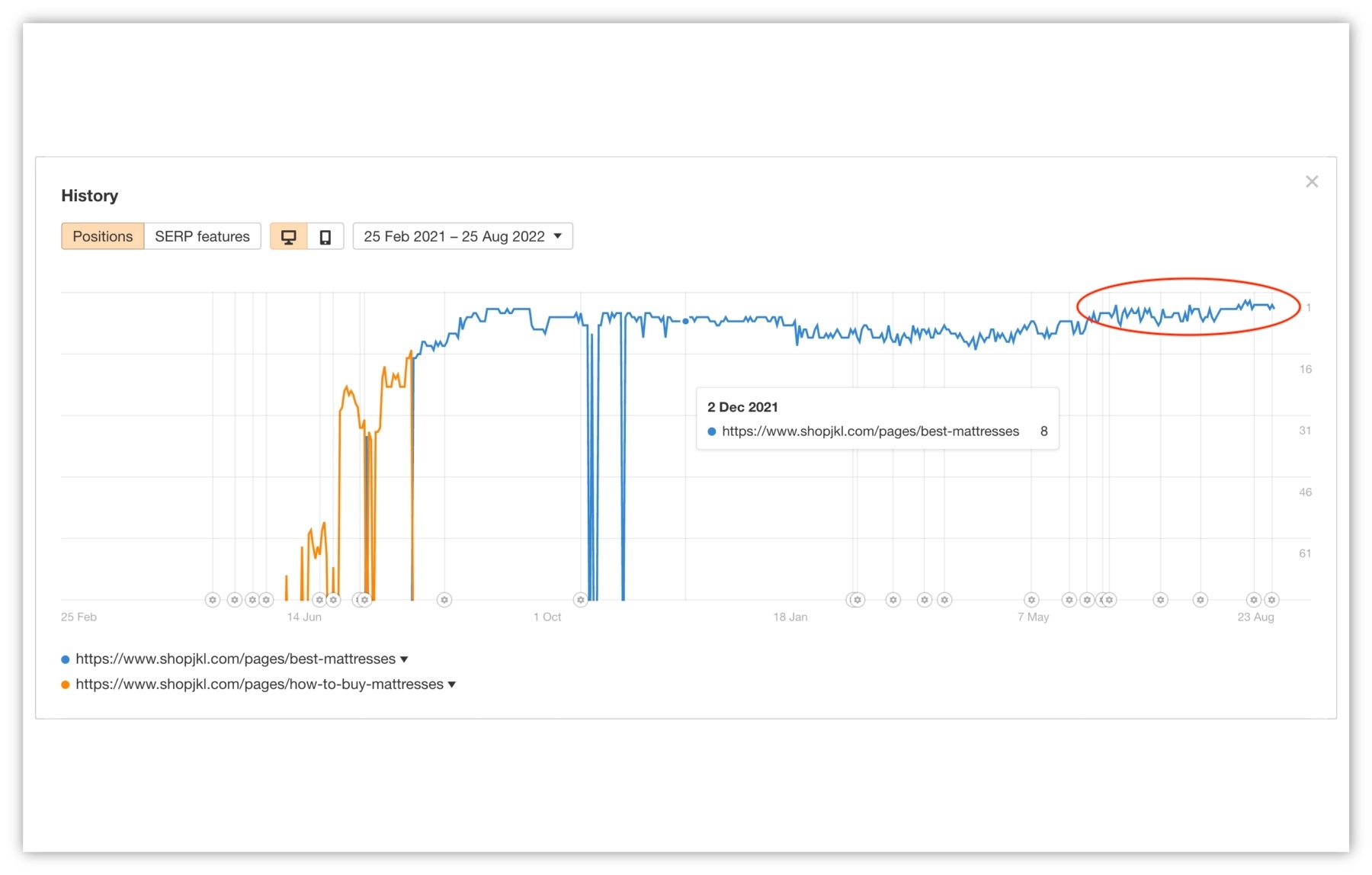
Task: Click isolated update marker between 14 Jun and 1 Oct
Action: tap(444, 600)
